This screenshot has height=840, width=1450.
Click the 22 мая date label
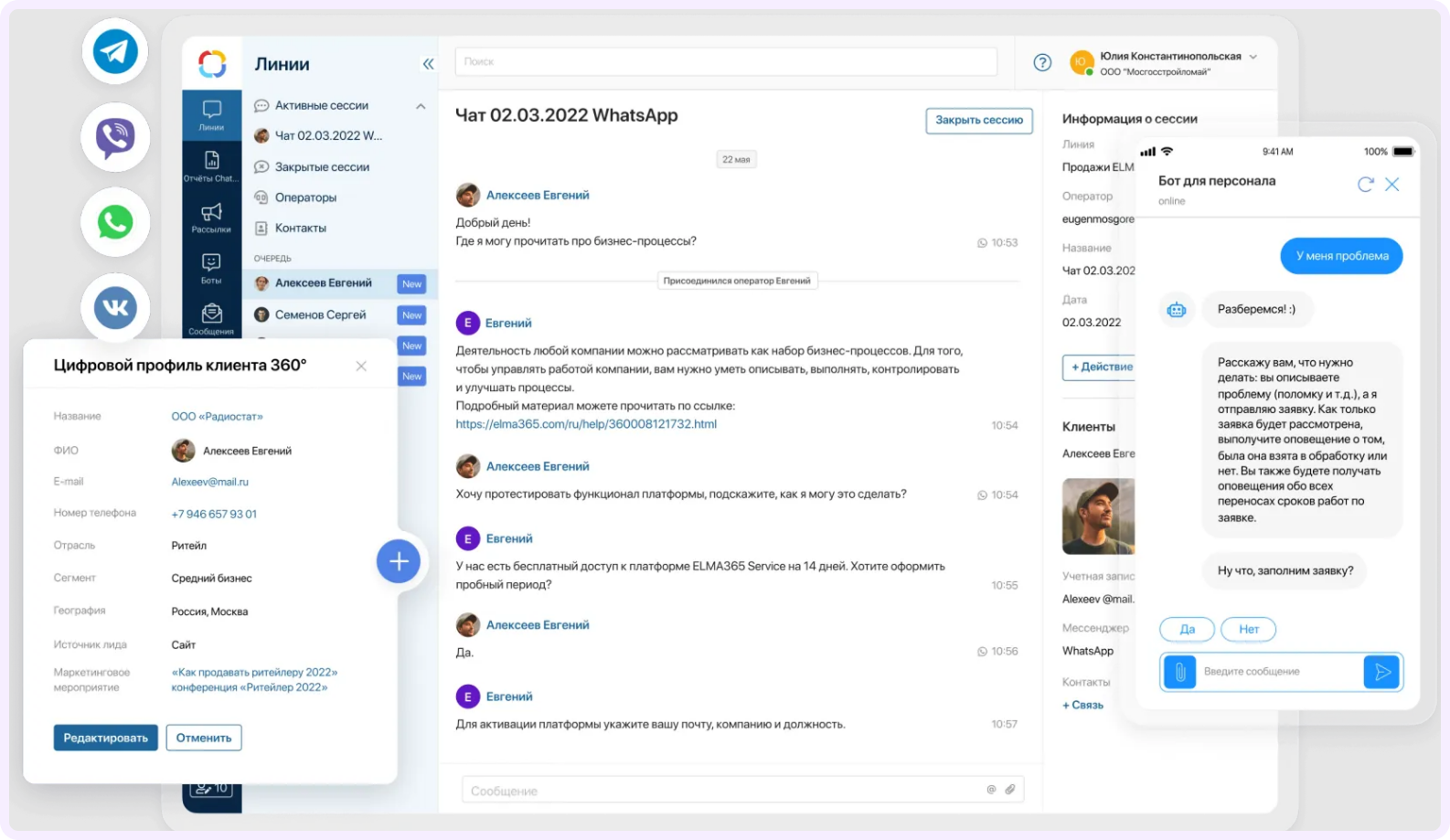pos(736,160)
